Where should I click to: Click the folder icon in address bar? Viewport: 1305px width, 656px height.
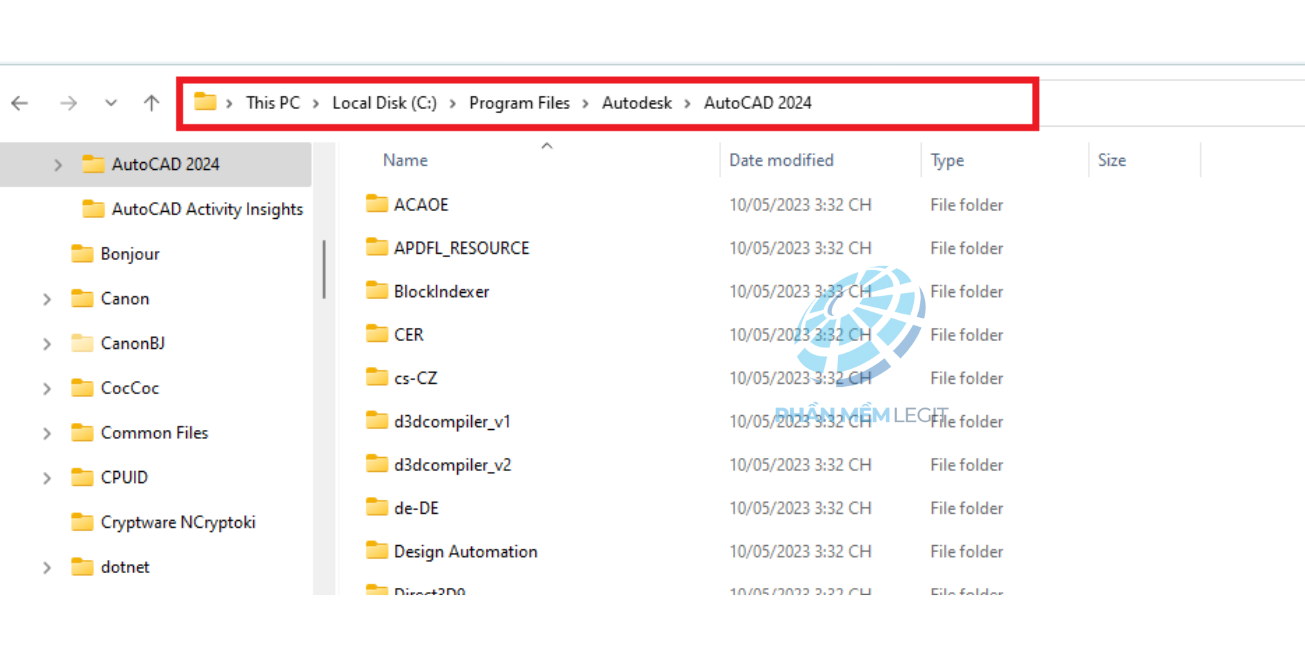[206, 102]
